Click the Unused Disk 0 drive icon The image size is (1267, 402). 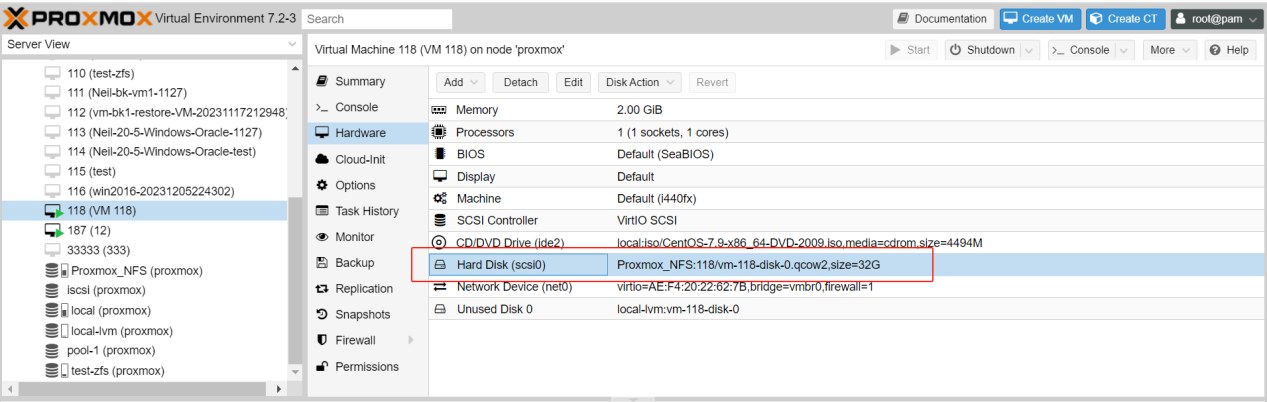(x=438, y=309)
